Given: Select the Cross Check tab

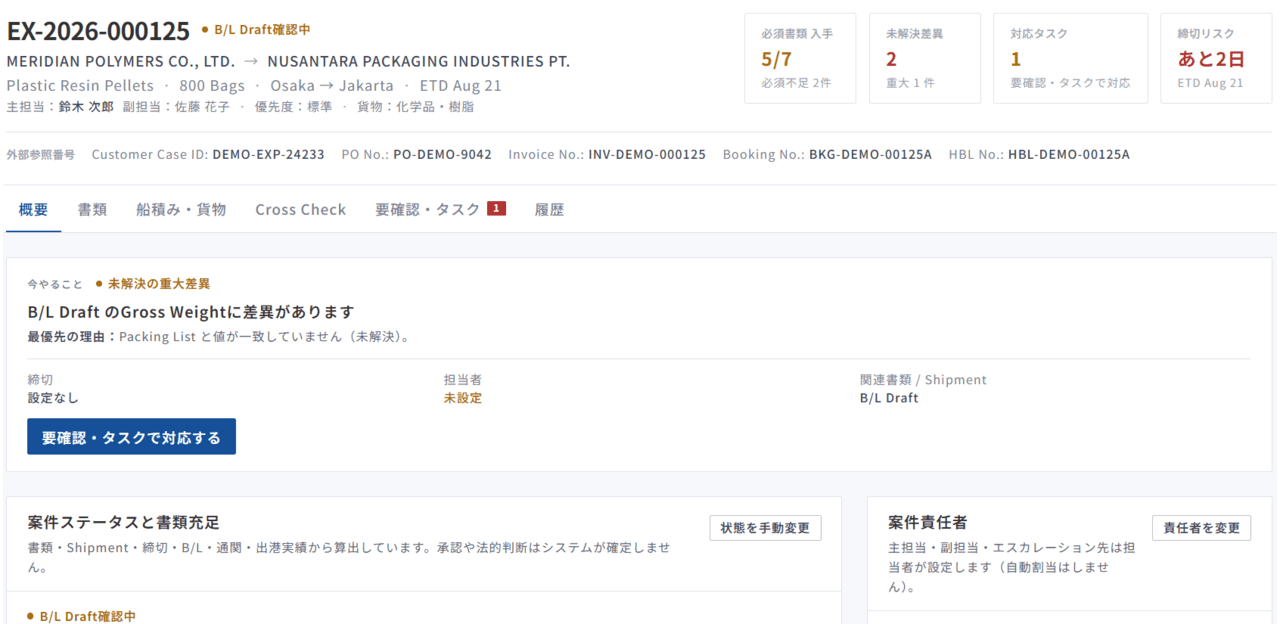Looking at the screenshot, I should point(300,210).
